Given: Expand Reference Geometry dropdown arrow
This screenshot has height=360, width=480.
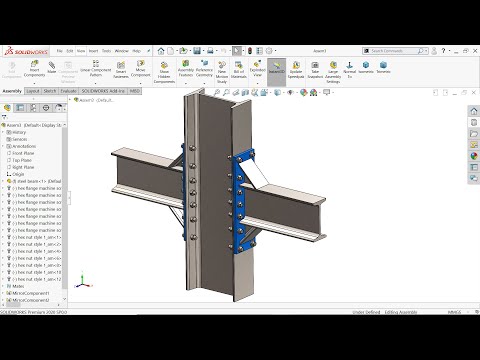Looking at the screenshot, I should (204, 83).
